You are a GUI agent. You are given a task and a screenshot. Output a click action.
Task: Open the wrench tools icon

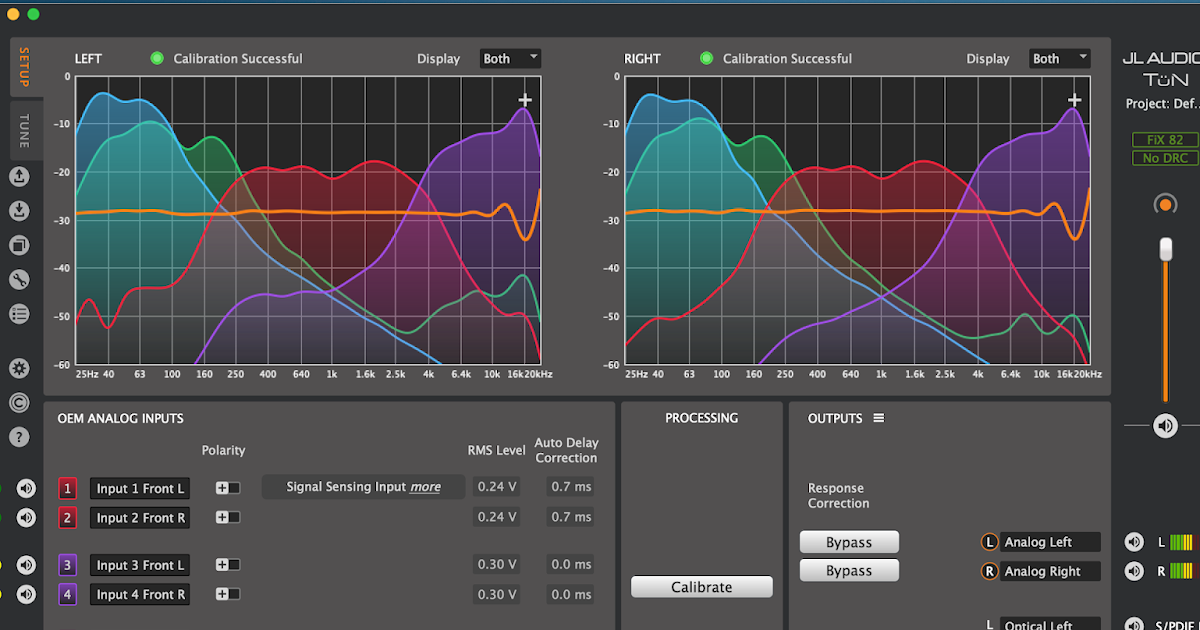(20, 279)
